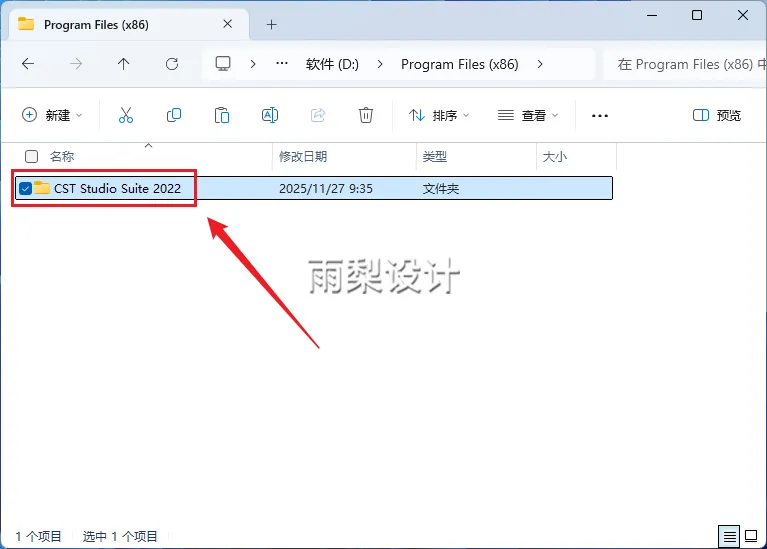
Task: Show hidden path with address bar ellipsis
Action: click(x=282, y=64)
